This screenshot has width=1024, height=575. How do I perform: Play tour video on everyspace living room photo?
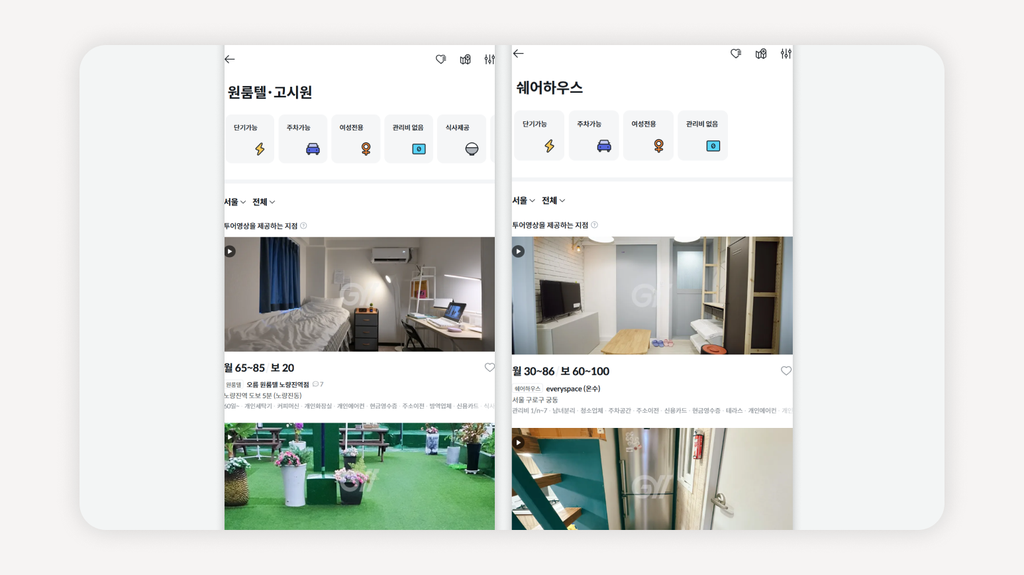[x=519, y=252]
